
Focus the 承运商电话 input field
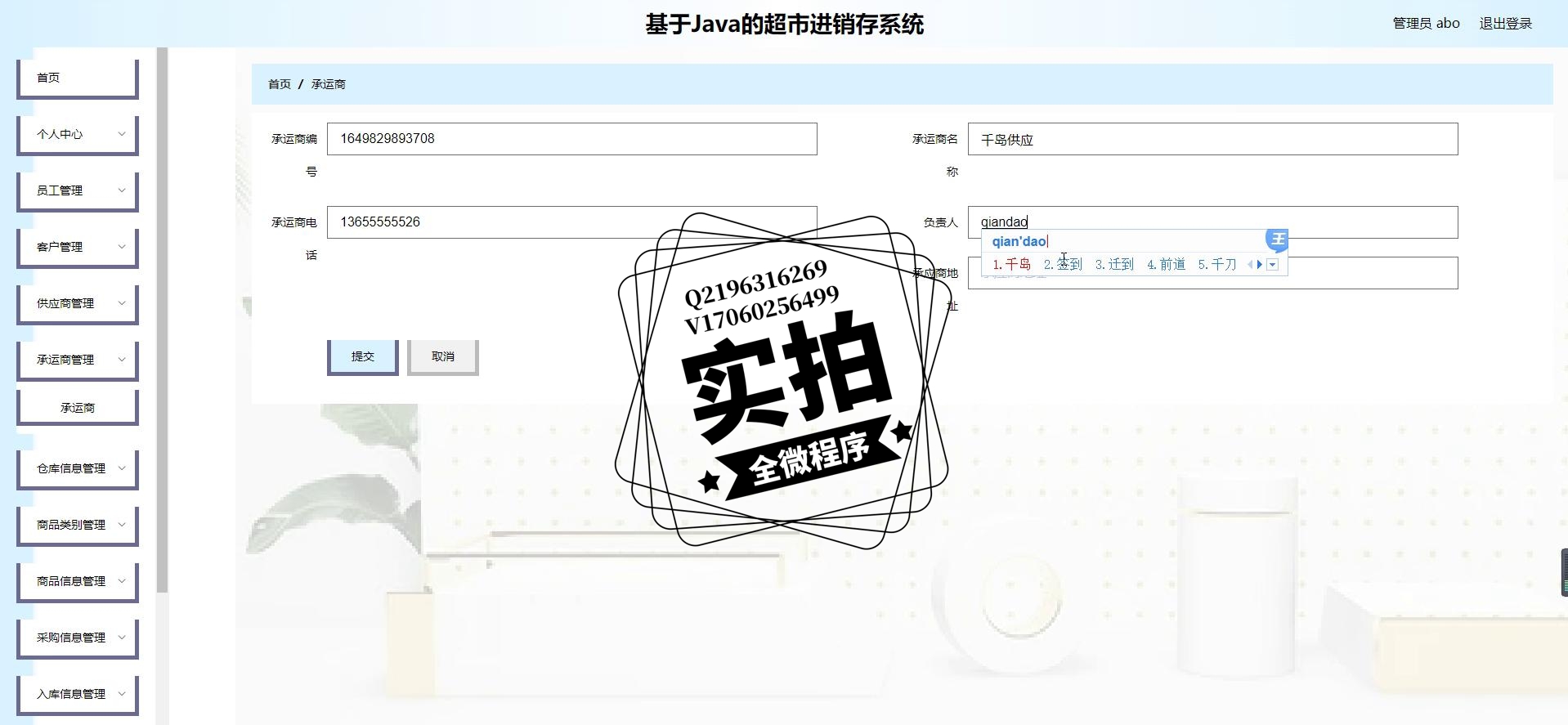click(x=572, y=222)
